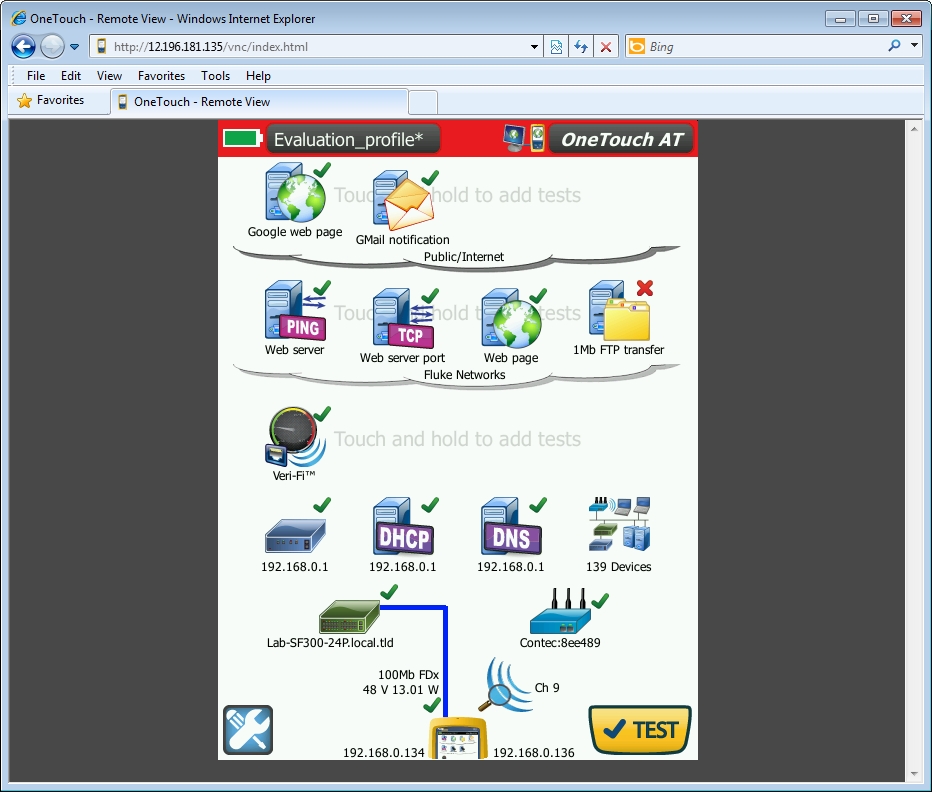
Task: Open the DNS server test icon
Action: [510, 527]
